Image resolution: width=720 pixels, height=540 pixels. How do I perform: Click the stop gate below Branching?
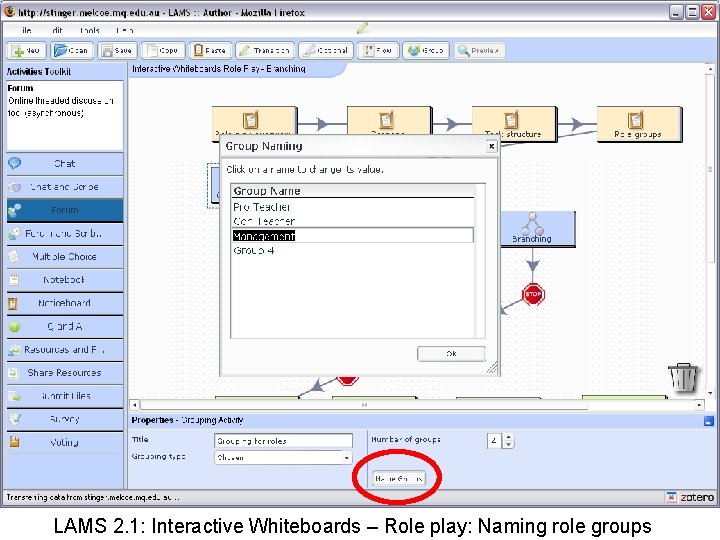(x=533, y=294)
